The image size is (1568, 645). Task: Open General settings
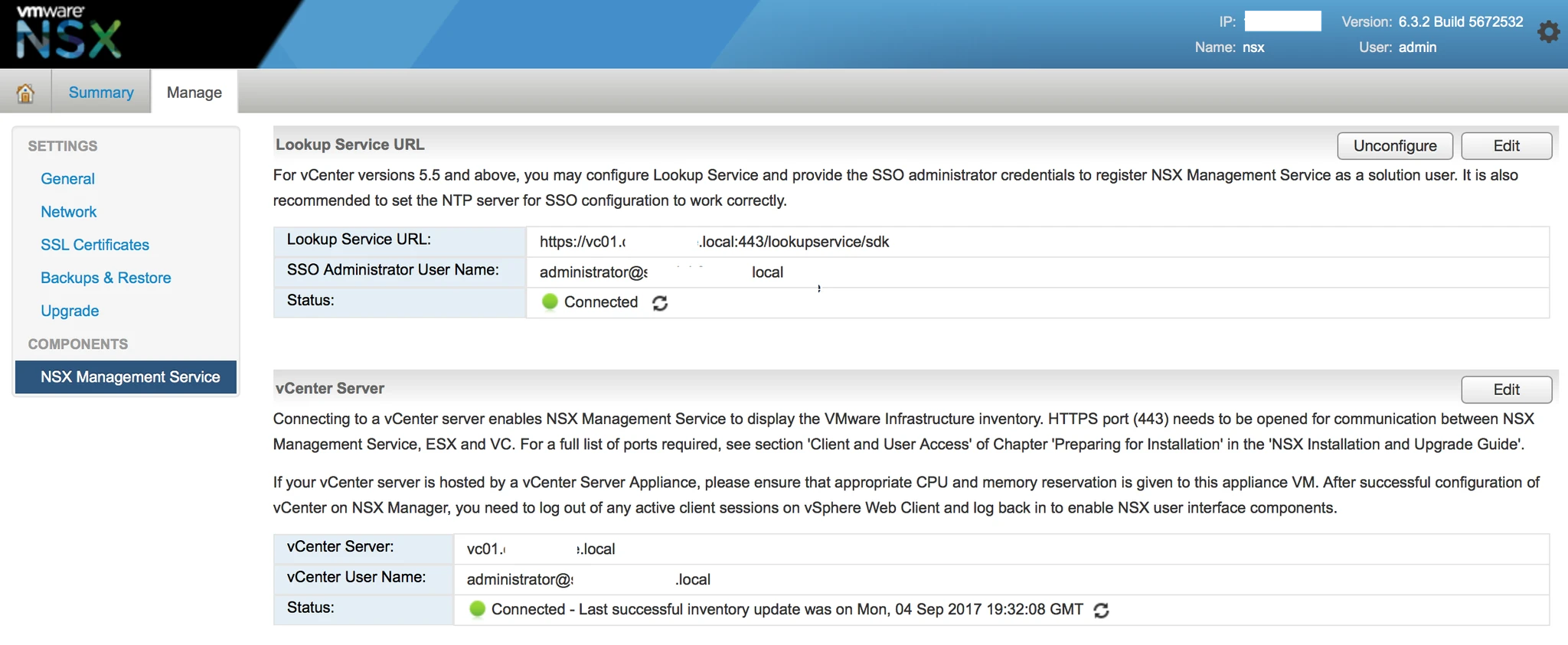pyautogui.click(x=67, y=179)
